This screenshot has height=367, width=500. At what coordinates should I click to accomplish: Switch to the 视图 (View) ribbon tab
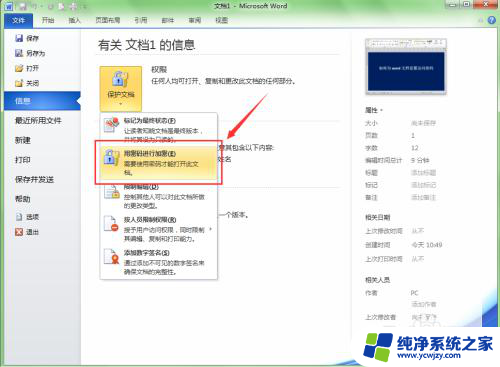222,20
